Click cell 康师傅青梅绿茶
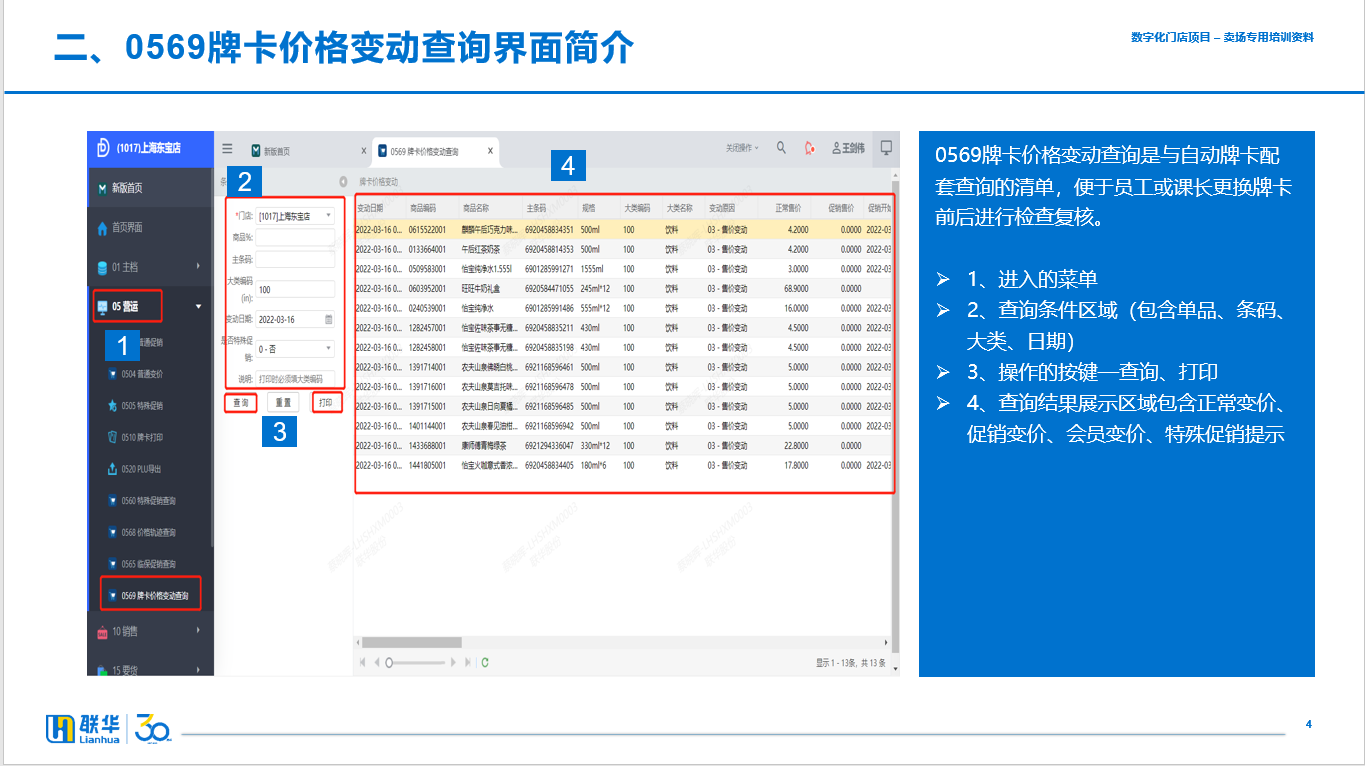The width and height of the screenshot is (1365, 766). click(490, 445)
